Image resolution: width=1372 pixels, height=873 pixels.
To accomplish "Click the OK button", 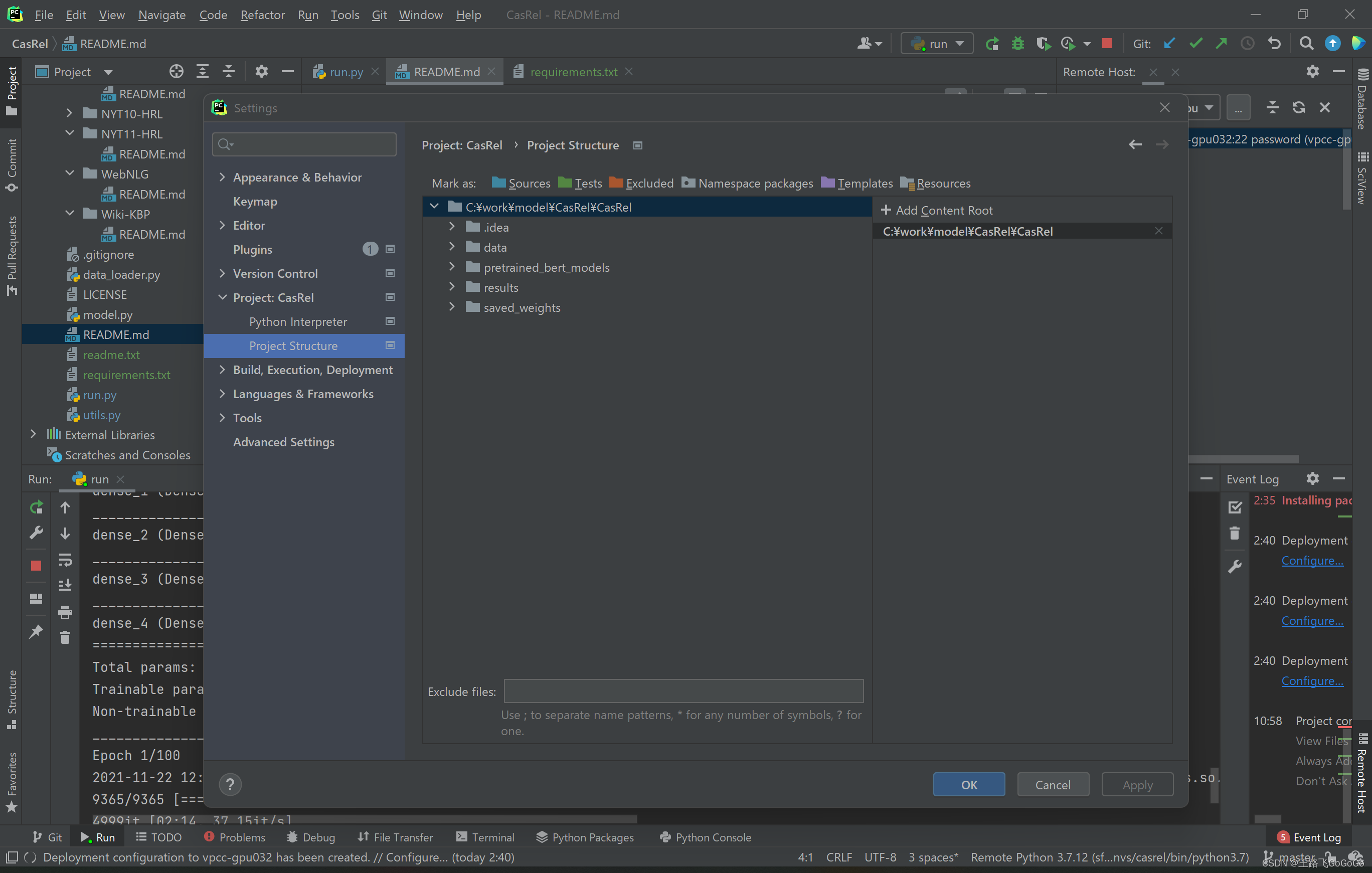I will (969, 785).
